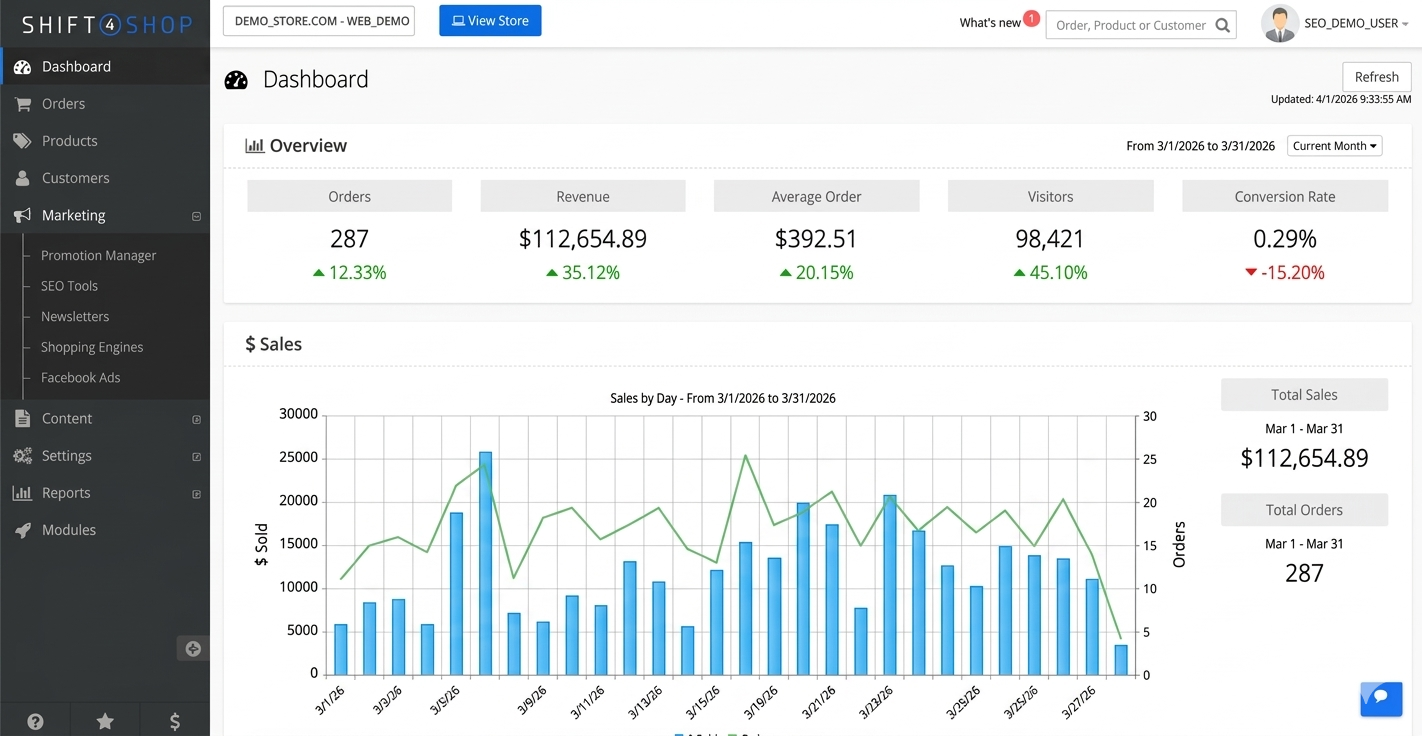Open the chat bubble in the bottom corner
The height and width of the screenshot is (736, 1422).
[x=1381, y=699]
